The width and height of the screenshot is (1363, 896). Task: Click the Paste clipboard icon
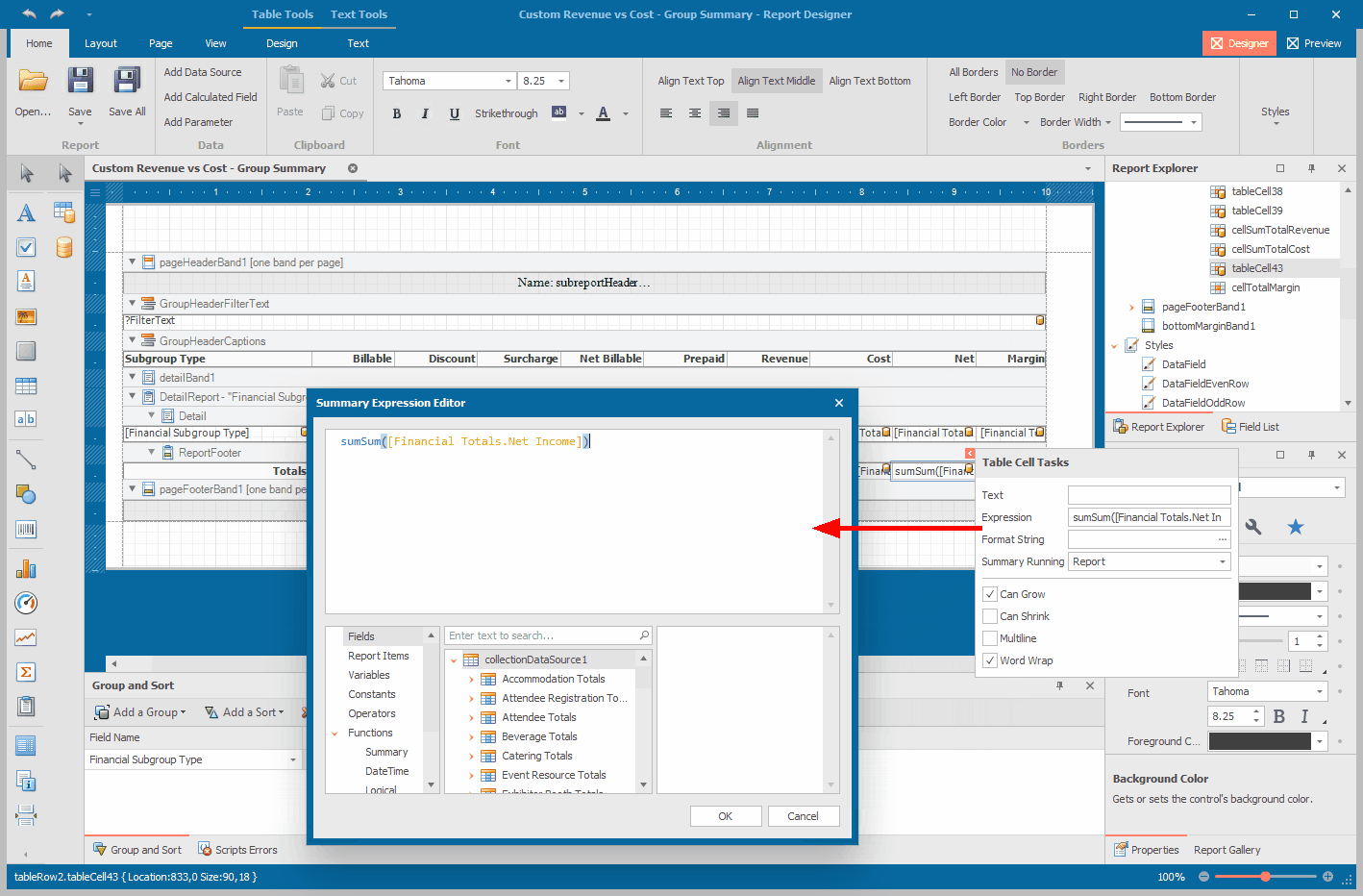tap(290, 80)
